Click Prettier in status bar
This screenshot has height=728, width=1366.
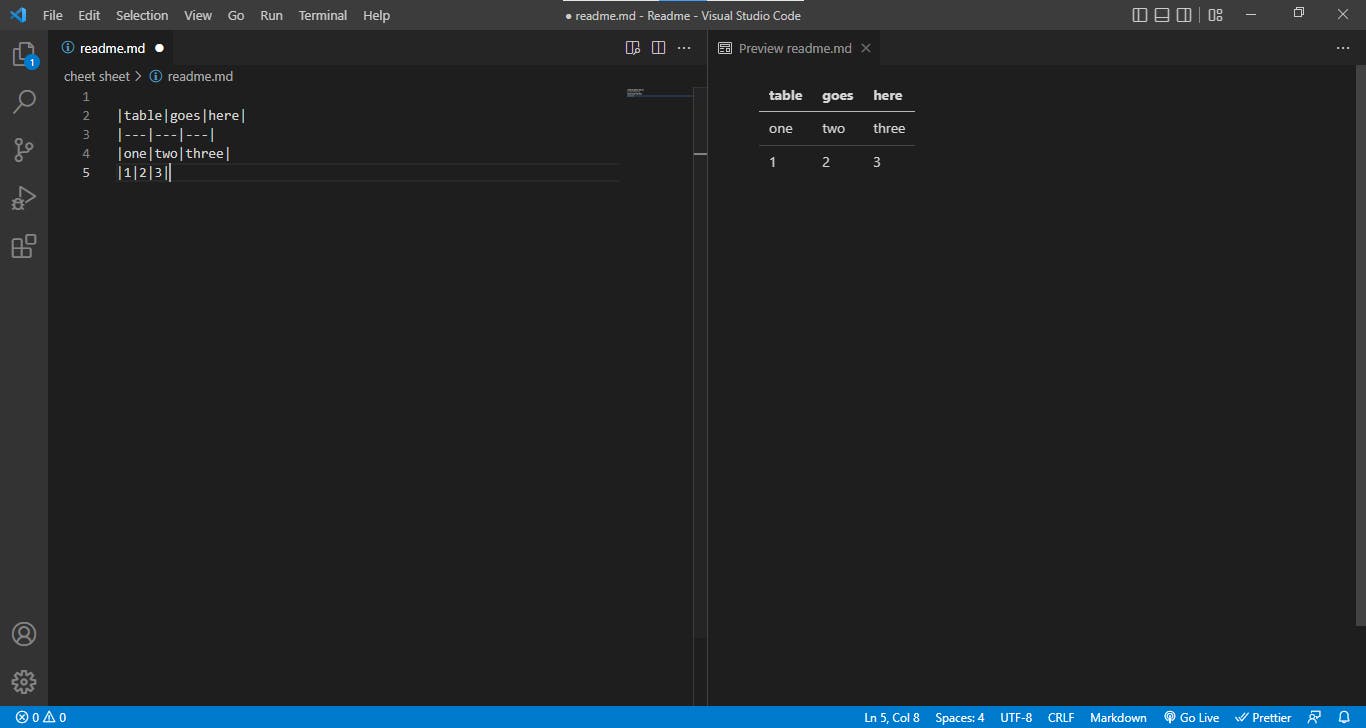tap(1263, 717)
